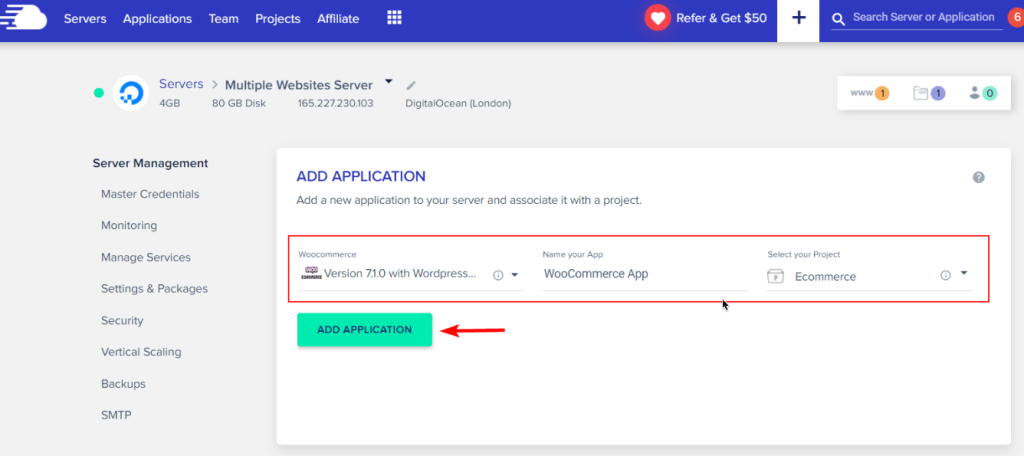
Task: Open the Applications menu
Action: [157, 19]
